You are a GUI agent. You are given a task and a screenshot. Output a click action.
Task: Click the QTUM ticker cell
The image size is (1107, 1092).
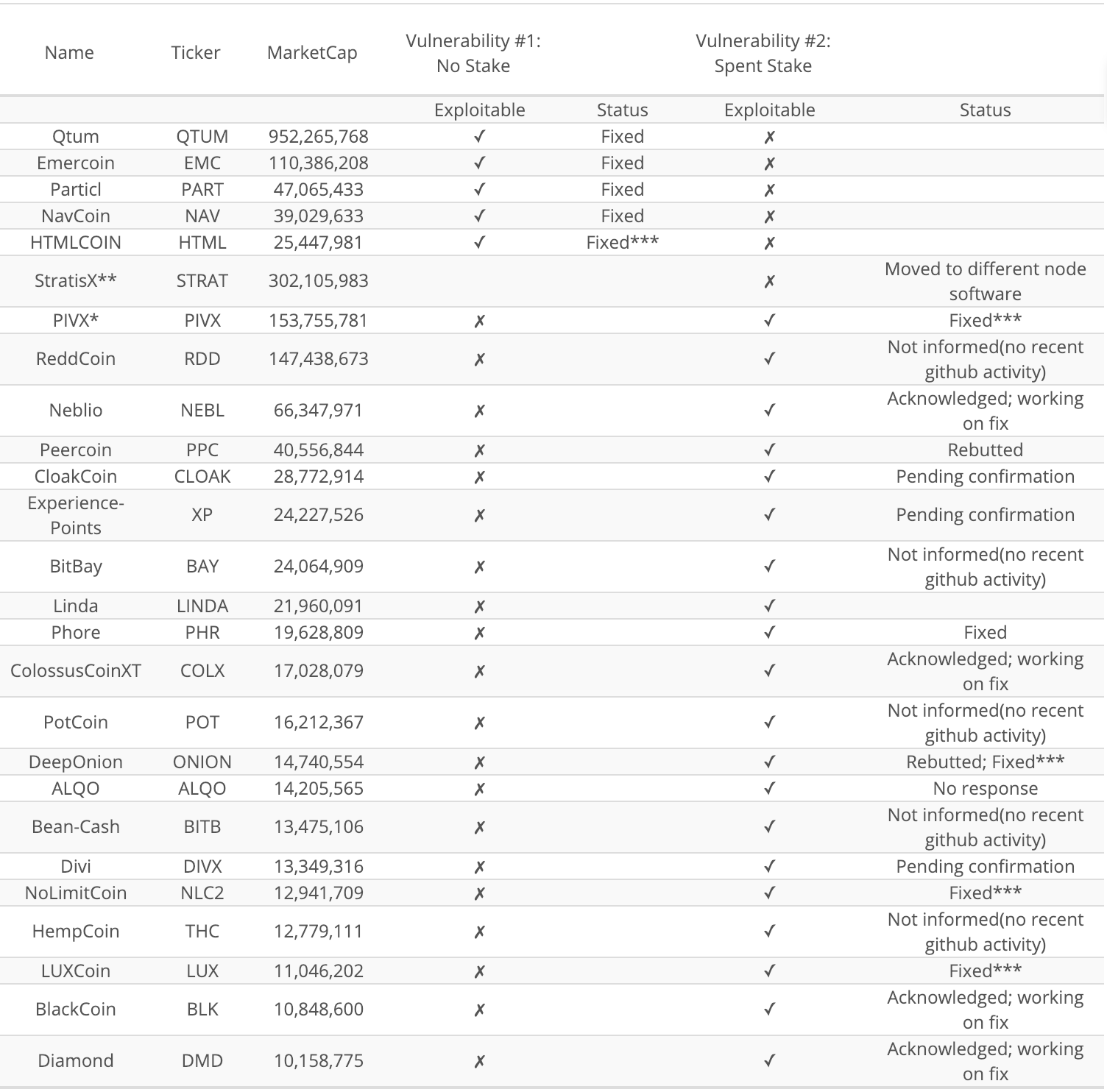(202, 136)
